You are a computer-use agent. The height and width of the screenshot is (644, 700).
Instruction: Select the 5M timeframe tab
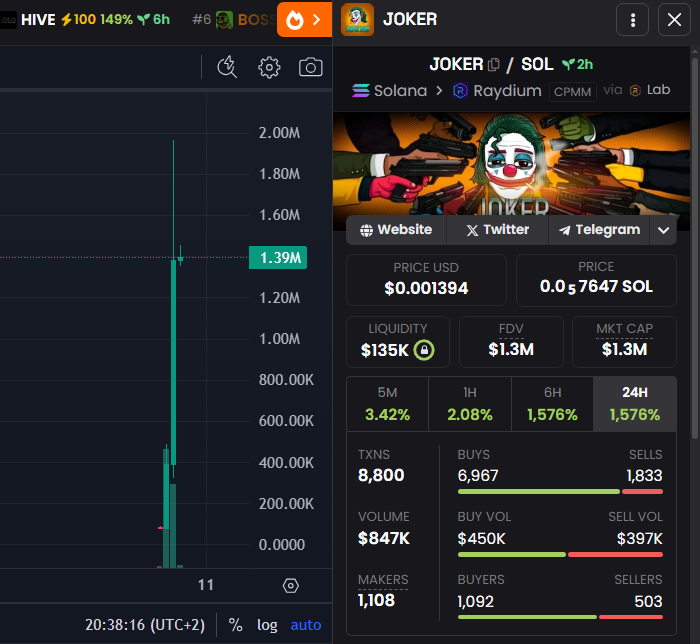388,404
